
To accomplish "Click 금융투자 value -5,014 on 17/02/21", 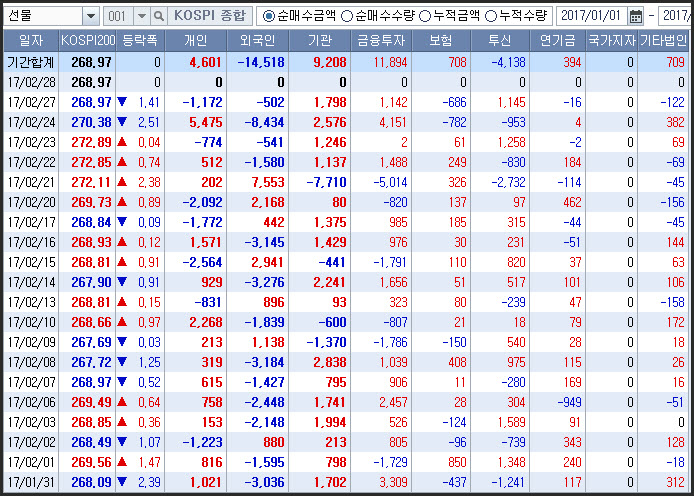I will [390, 182].
